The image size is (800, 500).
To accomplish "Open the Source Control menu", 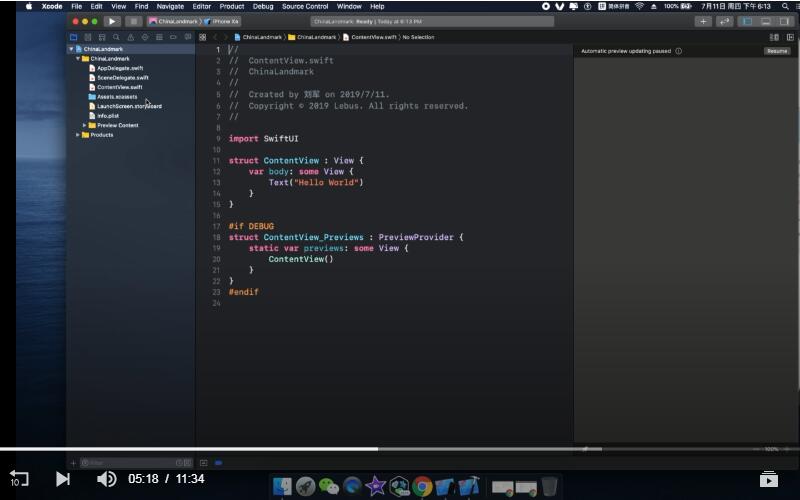I will pos(304,6).
